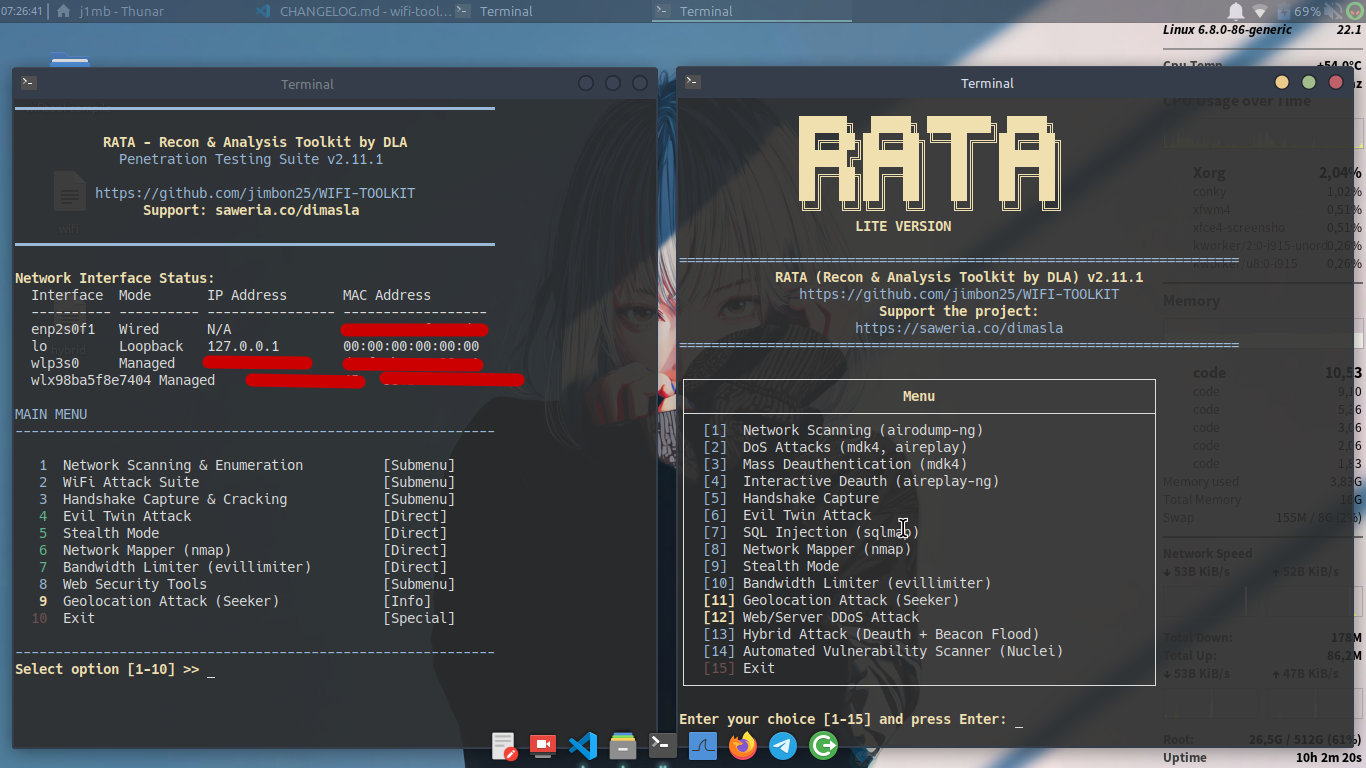The width and height of the screenshot is (1366, 768).
Task: Click the Enter your choice 1-15 prompt
Action: 850,718
